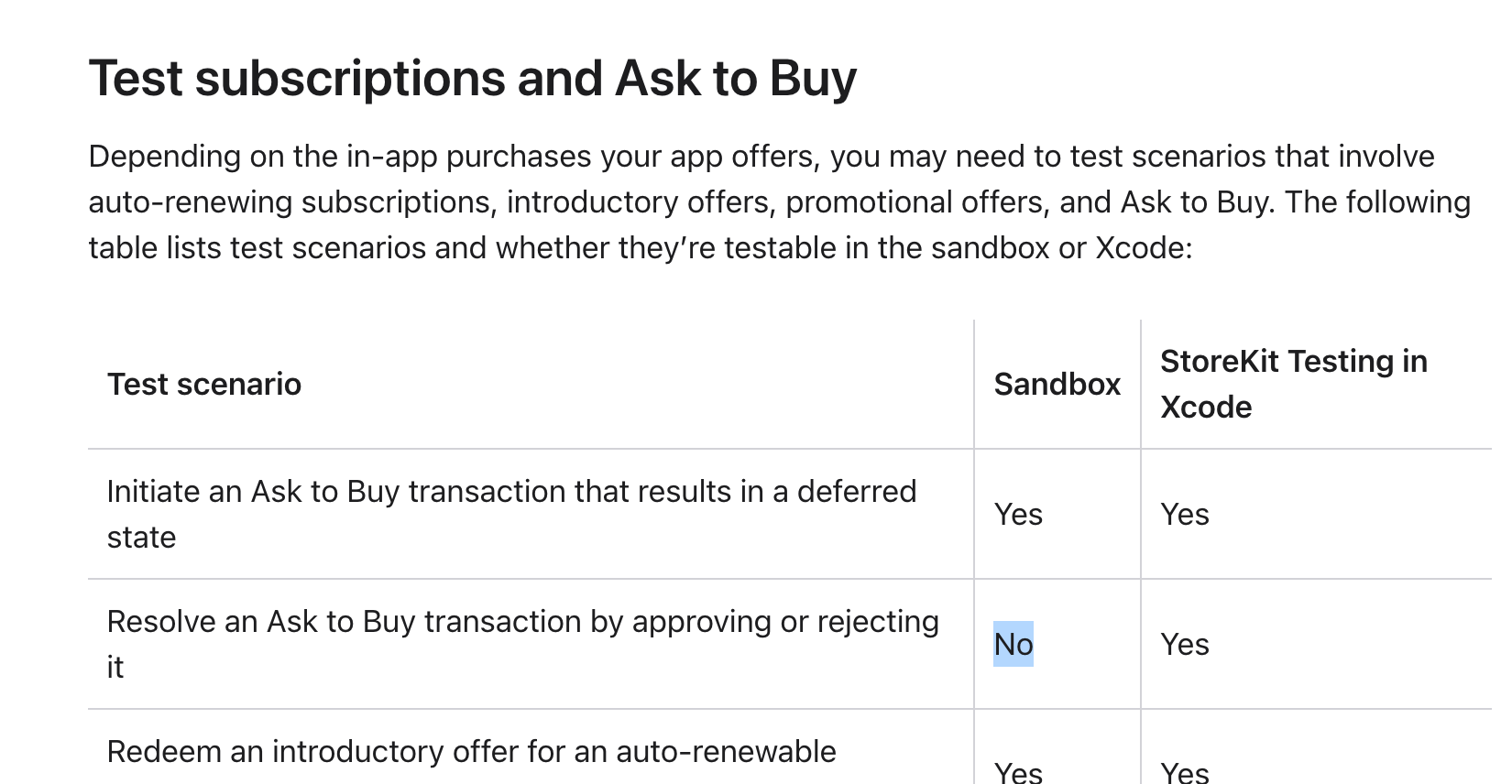Click Sandbox "Yes" in the Redeem introductory offer row
Screen dimensions: 1512x784
click(1018, 772)
